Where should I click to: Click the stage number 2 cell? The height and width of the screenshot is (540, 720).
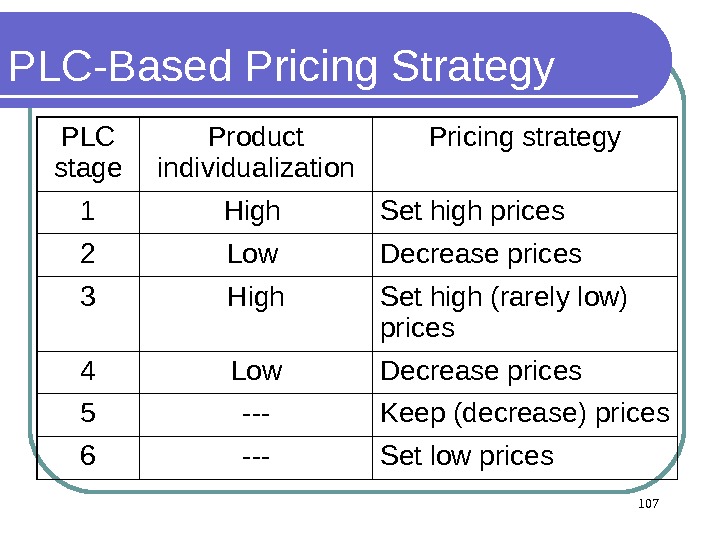pyautogui.click(x=88, y=255)
